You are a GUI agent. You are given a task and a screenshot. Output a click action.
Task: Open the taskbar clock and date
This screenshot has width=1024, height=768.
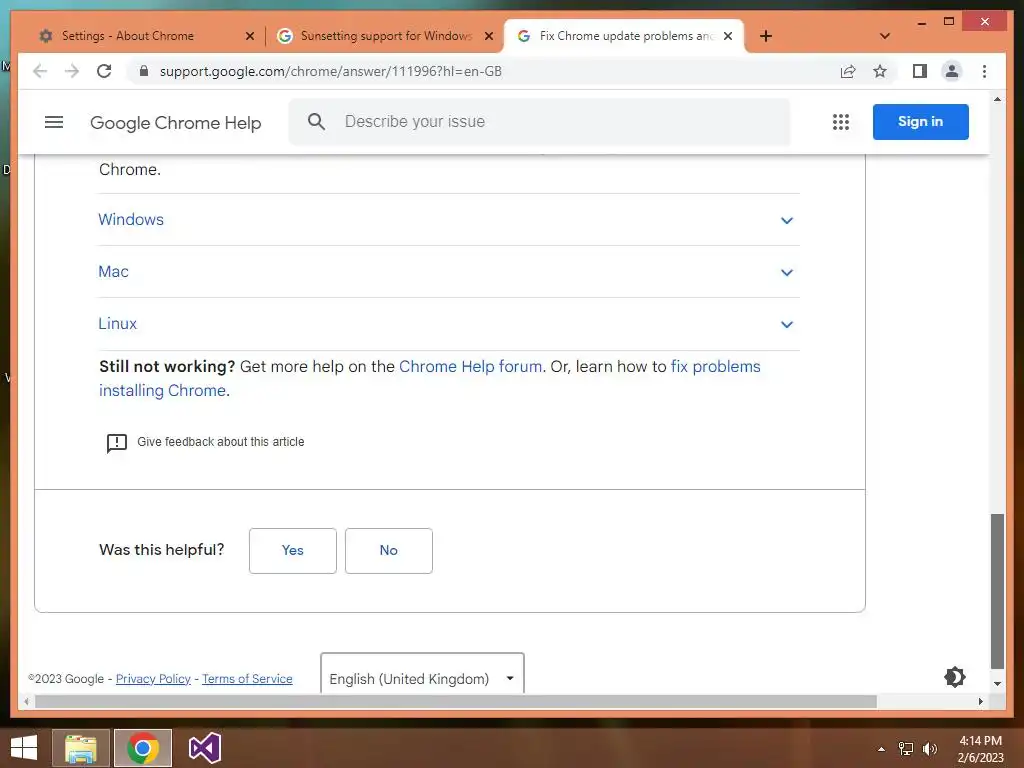point(980,749)
